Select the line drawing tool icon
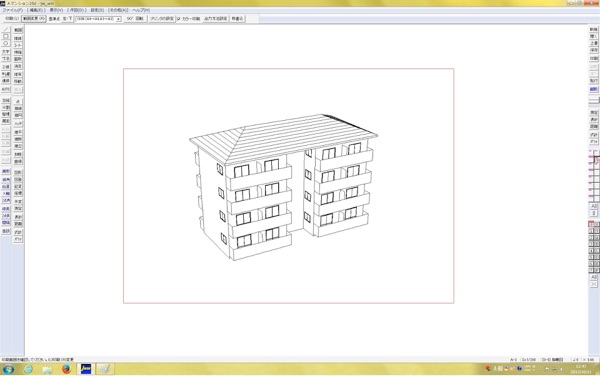This screenshot has height=376, width=600. [6, 29]
